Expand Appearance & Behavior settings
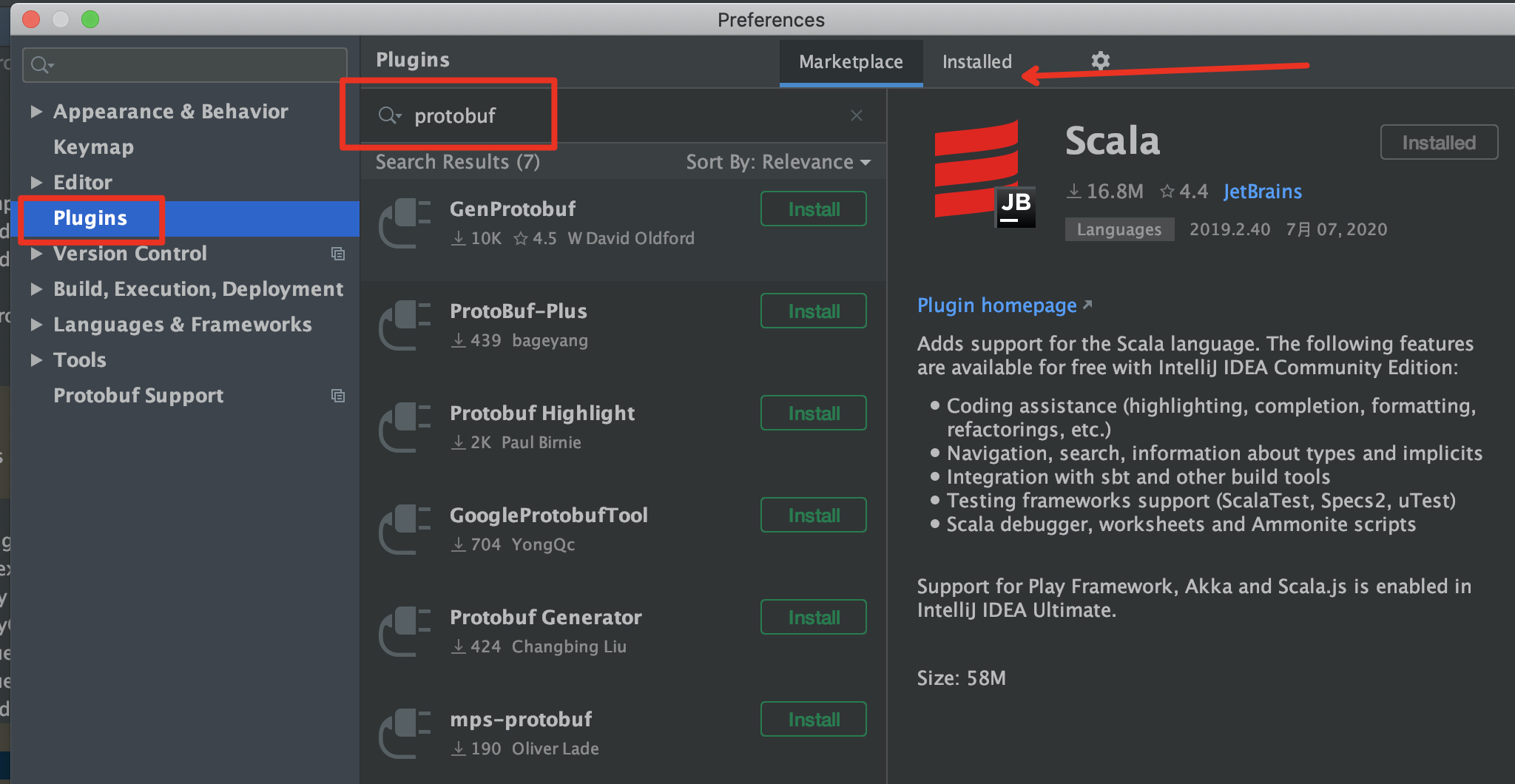This screenshot has width=1515, height=784. [36, 112]
